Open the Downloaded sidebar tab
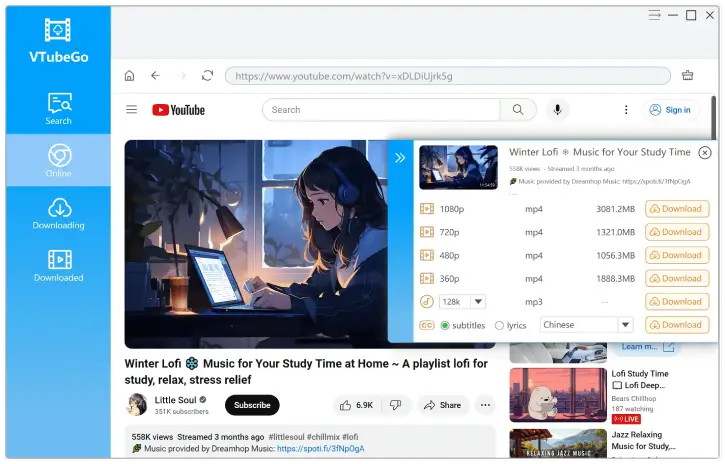This screenshot has height=464, width=725. (x=59, y=265)
